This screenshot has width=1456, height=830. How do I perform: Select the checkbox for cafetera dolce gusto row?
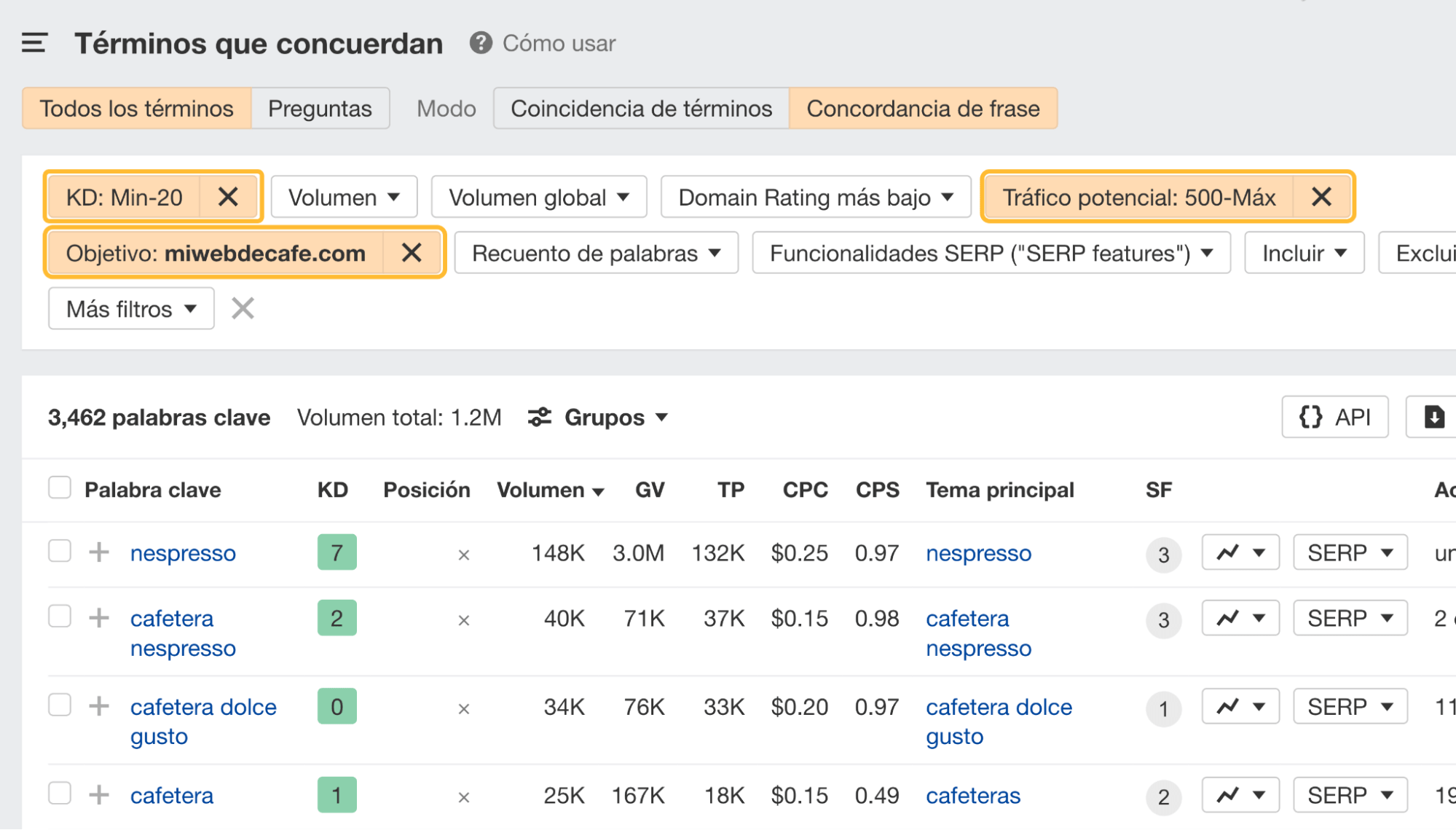(x=60, y=704)
